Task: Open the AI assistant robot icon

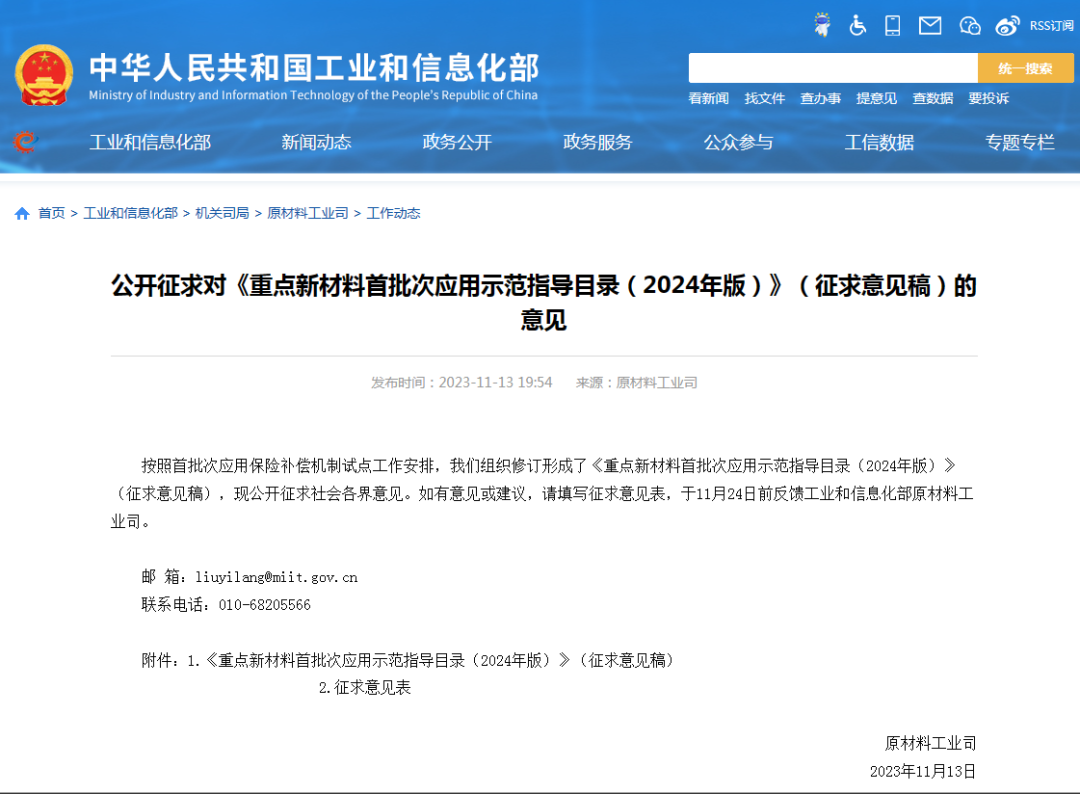Action: (x=822, y=25)
